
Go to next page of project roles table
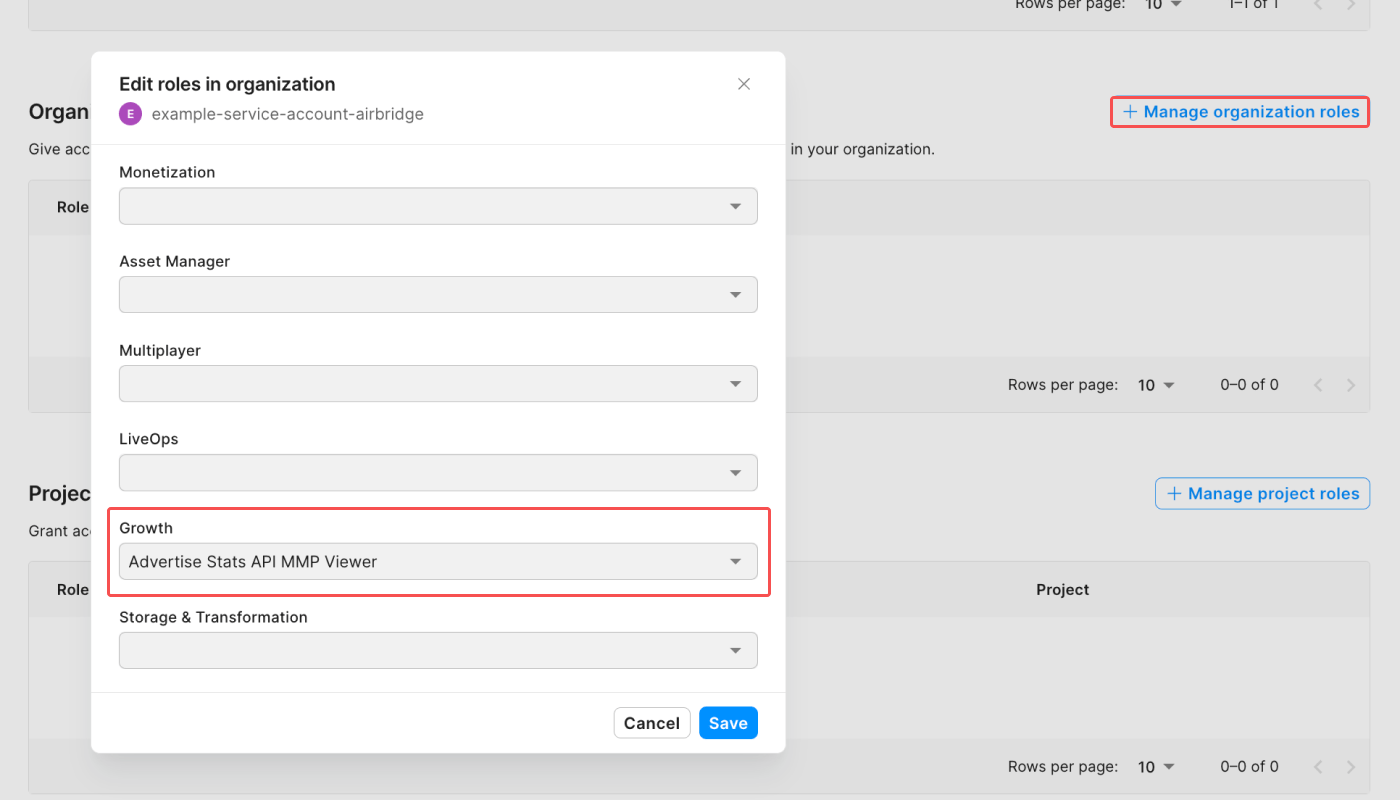1351,767
